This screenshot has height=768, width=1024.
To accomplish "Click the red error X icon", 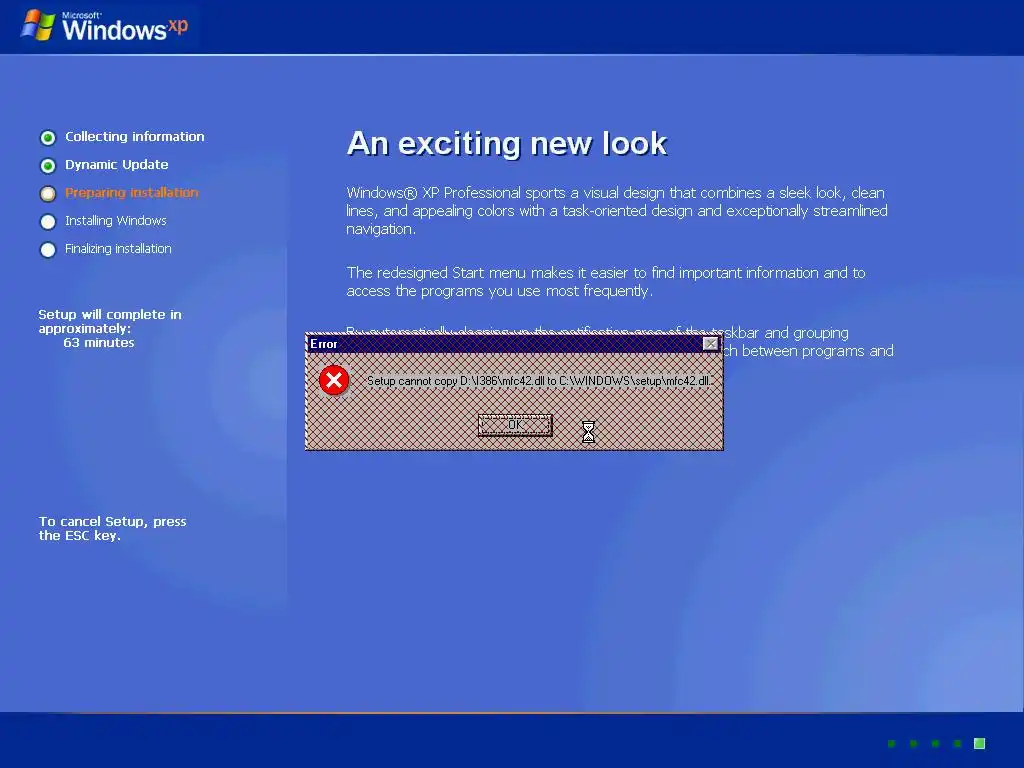I will 334,380.
